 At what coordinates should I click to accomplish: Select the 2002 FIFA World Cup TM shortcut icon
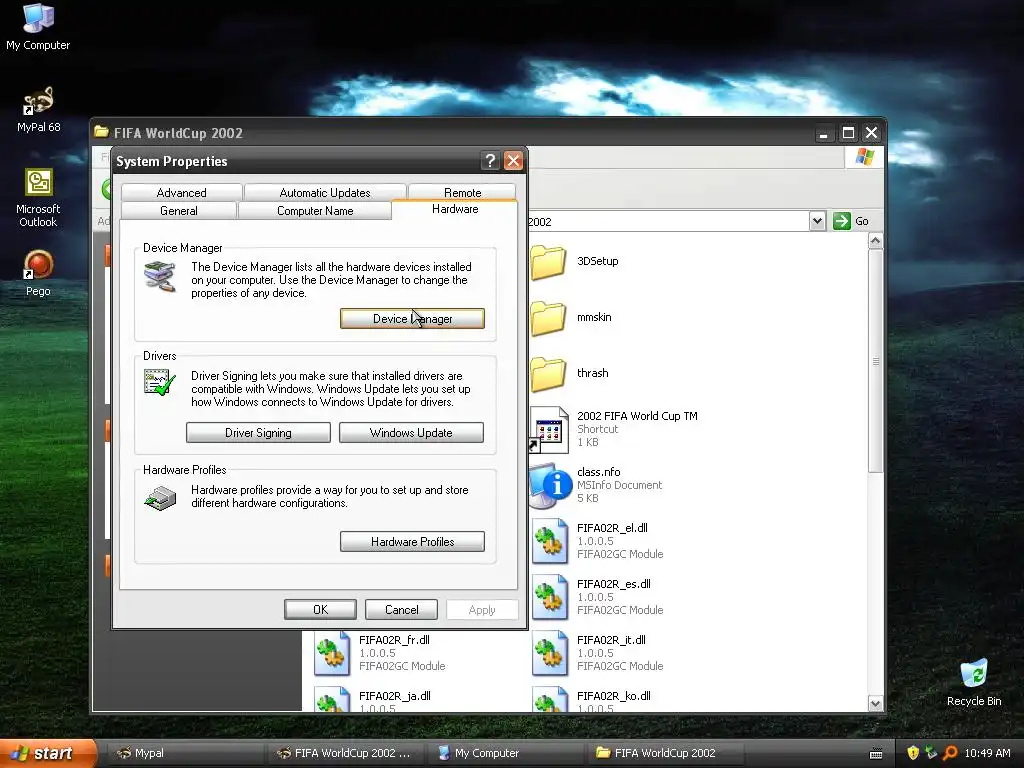[549, 429]
